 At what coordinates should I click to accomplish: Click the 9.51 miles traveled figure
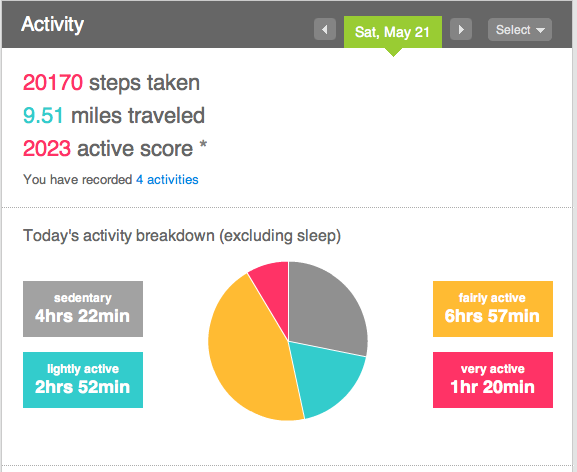pyautogui.click(x=43, y=116)
